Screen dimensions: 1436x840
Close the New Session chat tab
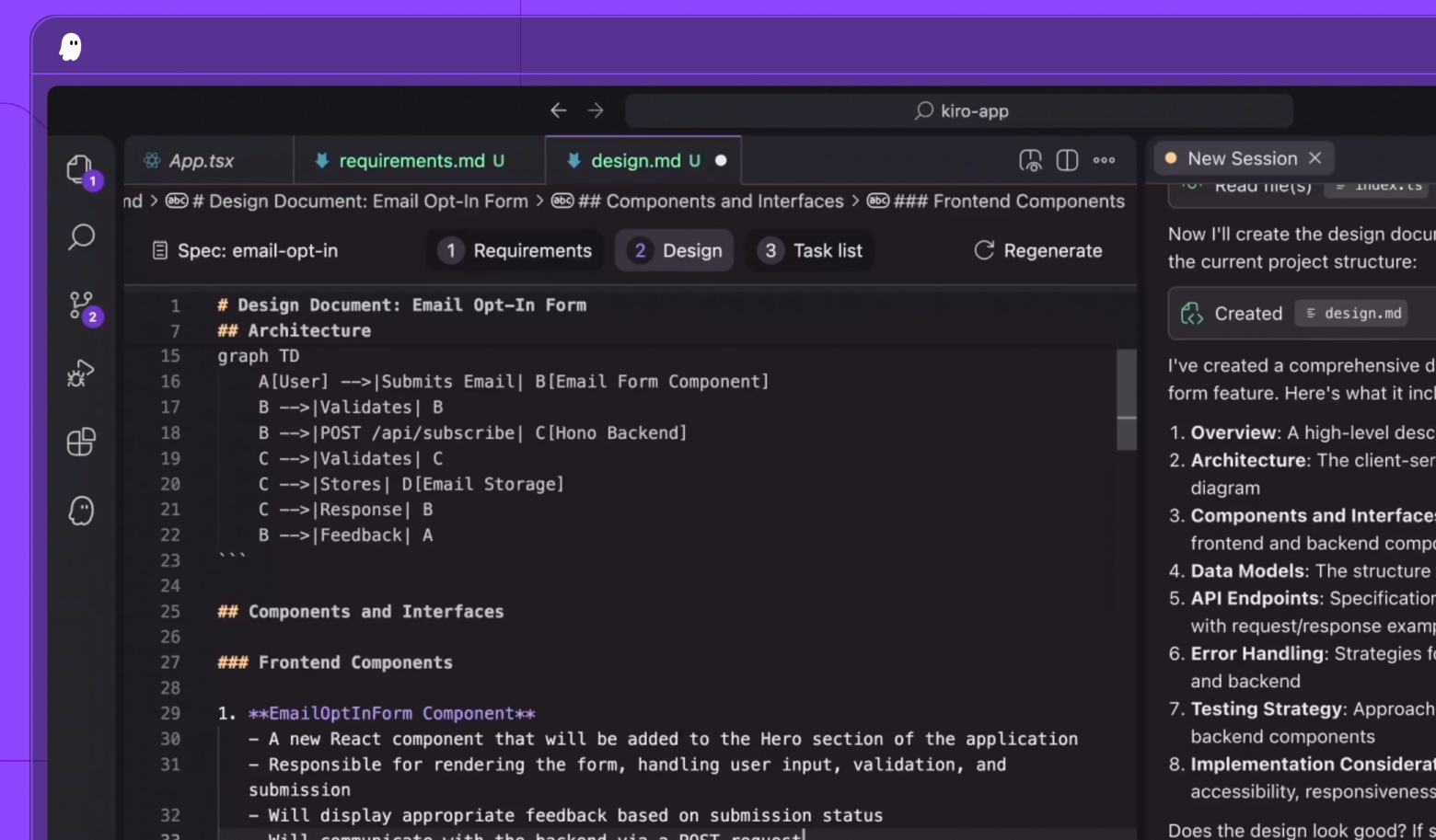coord(1315,158)
